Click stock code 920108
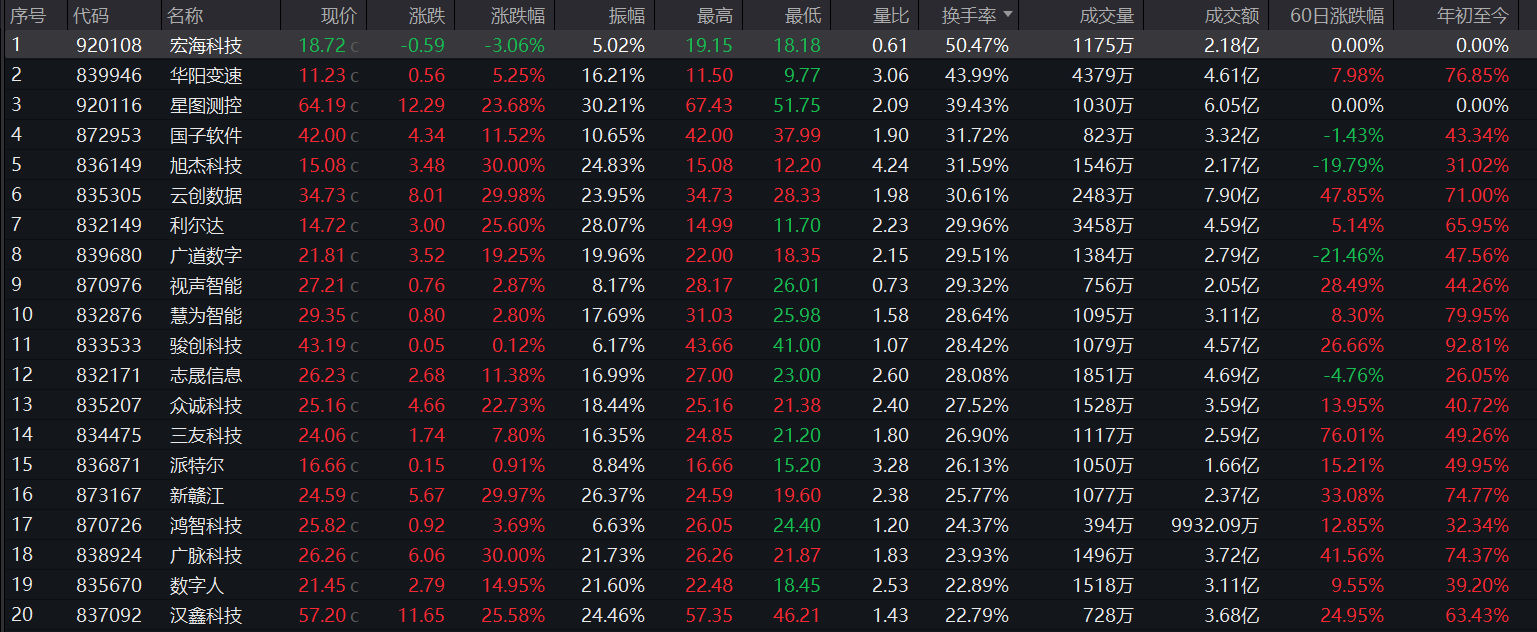 click(109, 45)
